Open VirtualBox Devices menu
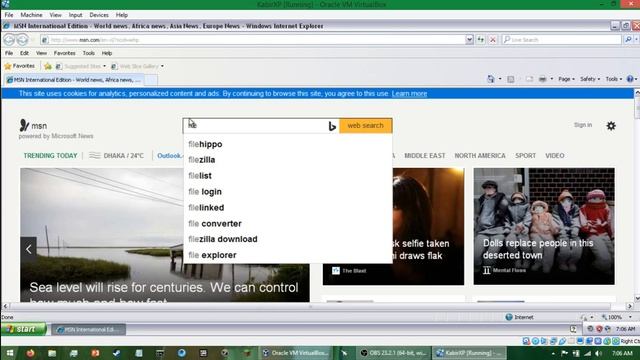The image size is (640, 360). [99, 15]
